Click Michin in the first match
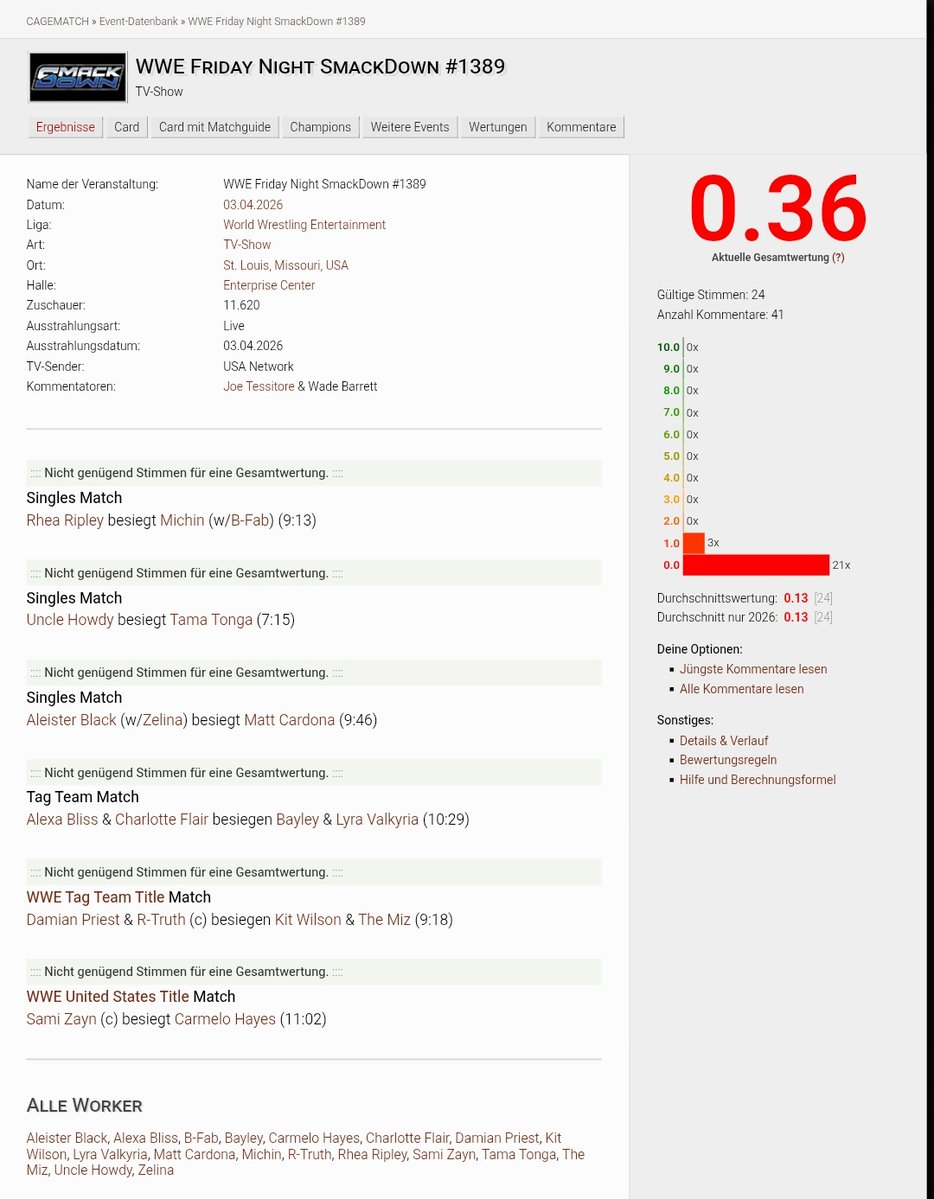This screenshot has height=1199, width=934. pyautogui.click(x=182, y=521)
